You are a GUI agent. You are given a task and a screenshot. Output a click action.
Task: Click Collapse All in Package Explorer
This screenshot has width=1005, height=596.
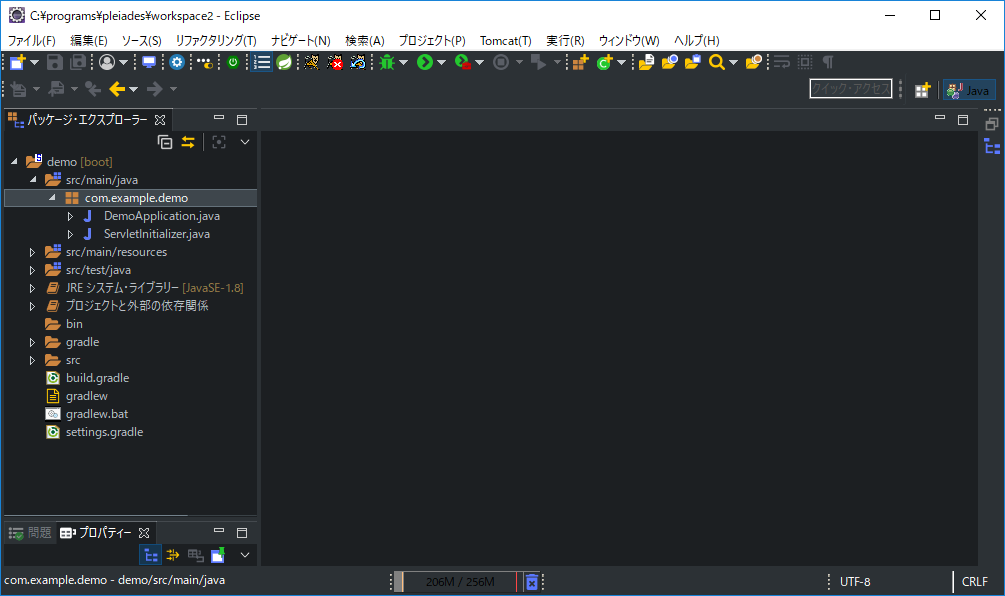[165, 142]
